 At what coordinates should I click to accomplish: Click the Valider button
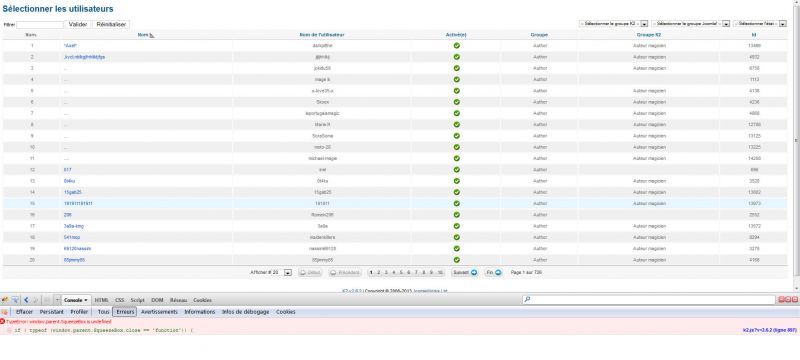tap(78, 24)
